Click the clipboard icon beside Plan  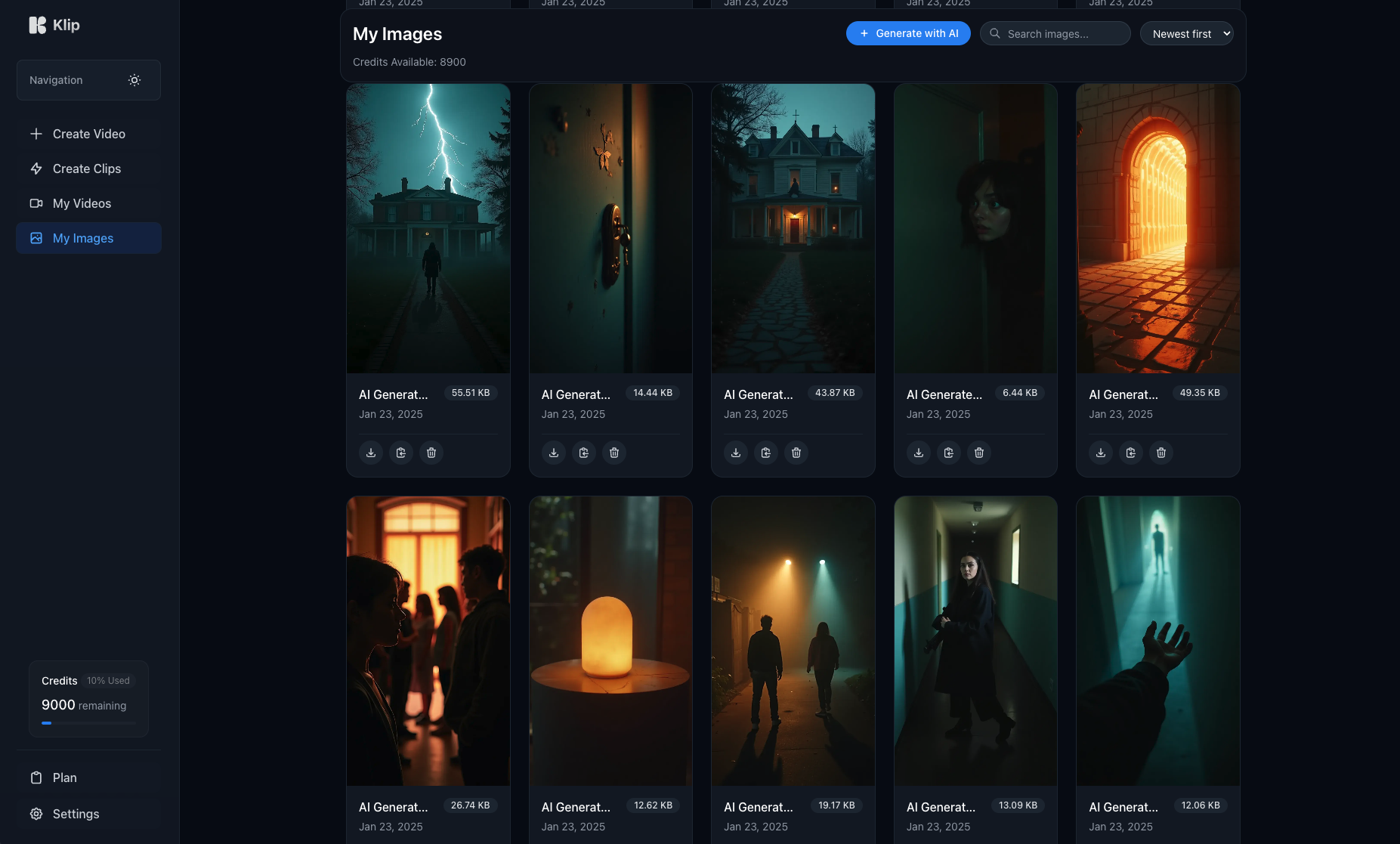(x=36, y=778)
